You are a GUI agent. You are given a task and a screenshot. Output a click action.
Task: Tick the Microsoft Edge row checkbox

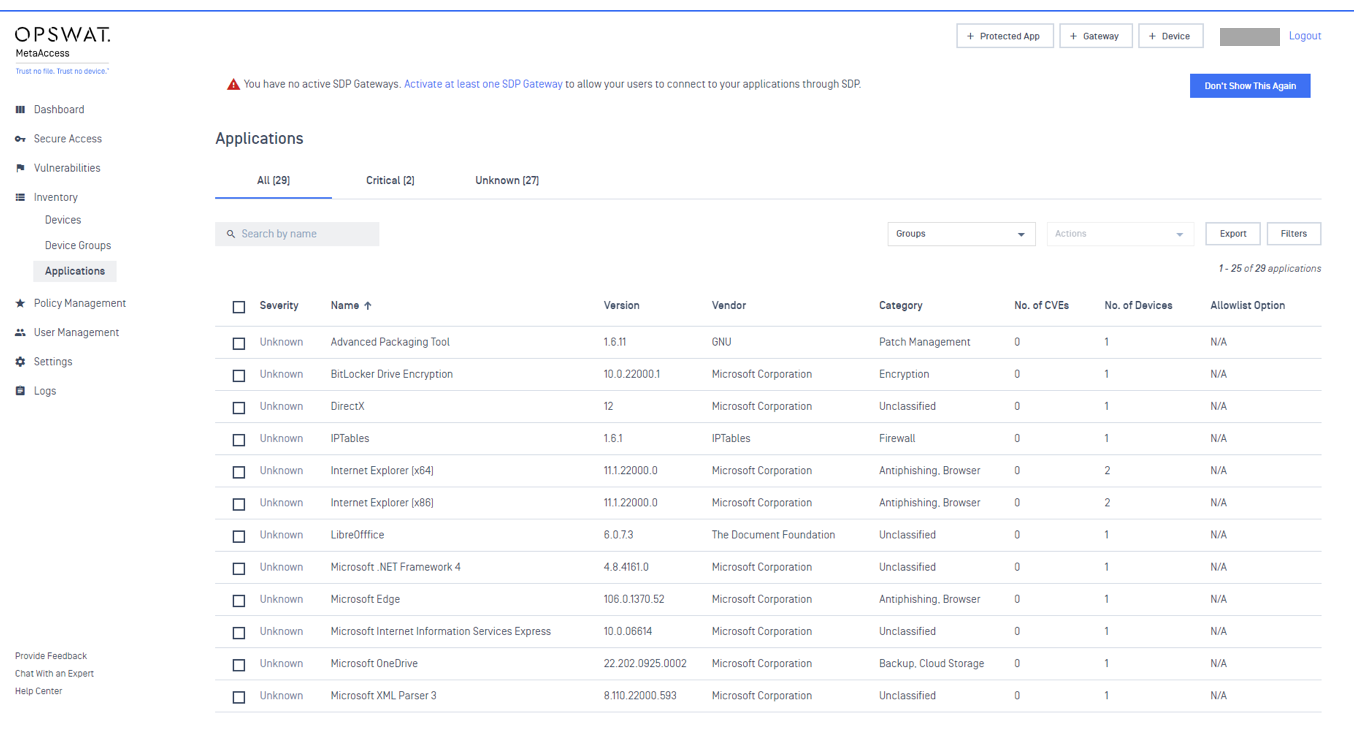pyautogui.click(x=239, y=600)
